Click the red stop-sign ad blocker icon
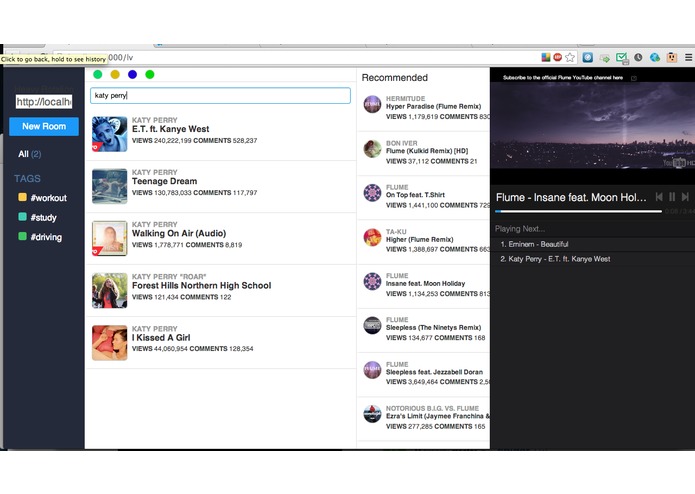This screenshot has height=494, width=695. pyautogui.click(x=558, y=57)
